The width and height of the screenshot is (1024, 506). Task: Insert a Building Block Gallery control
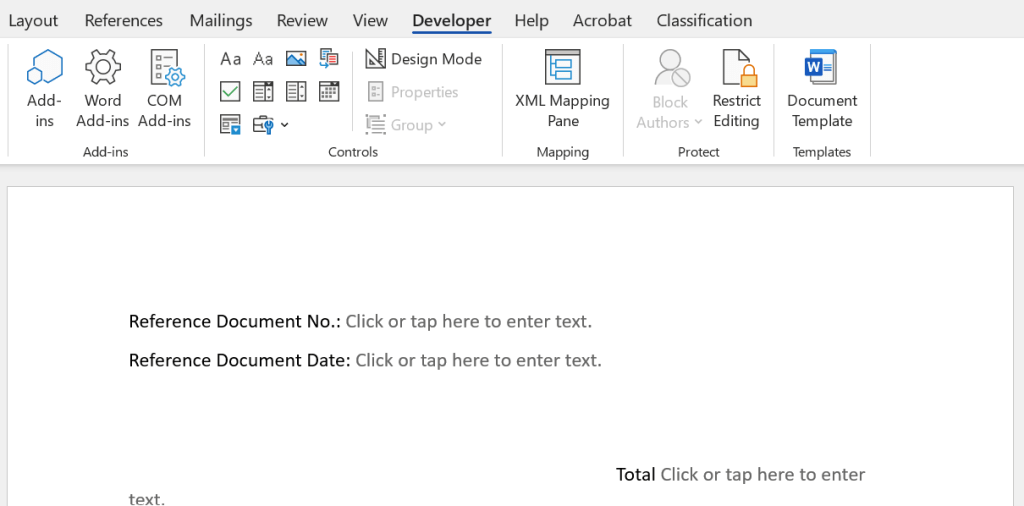pyautogui.click(x=329, y=59)
